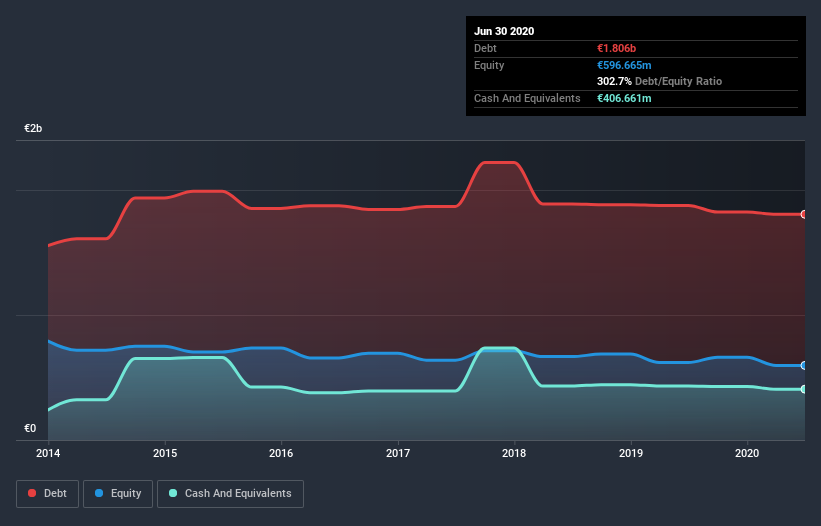Toggle Cash And Equivalents legend button
This screenshot has height=526, width=821.
pos(230,494)
